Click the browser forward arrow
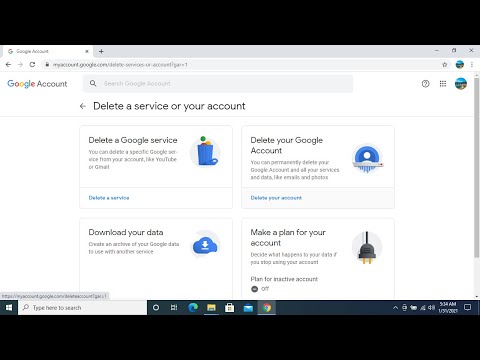This screenshot has height=360, width=480. [x=20, y=65]
